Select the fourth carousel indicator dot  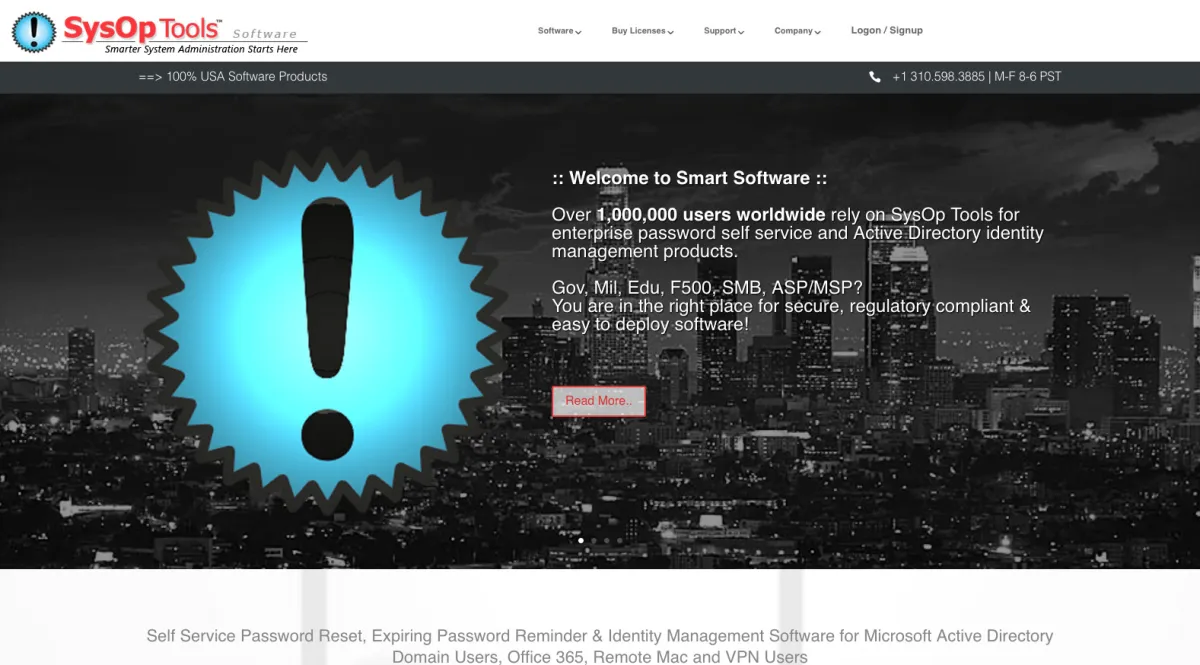coord(619,540)
